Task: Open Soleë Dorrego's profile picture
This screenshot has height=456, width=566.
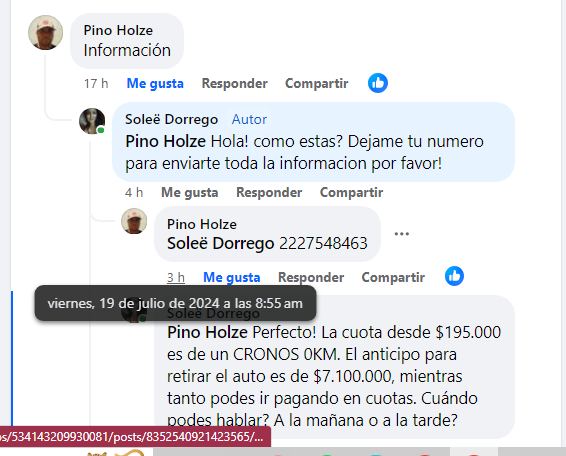Action: pyautogui.click(x=92, y=121)
